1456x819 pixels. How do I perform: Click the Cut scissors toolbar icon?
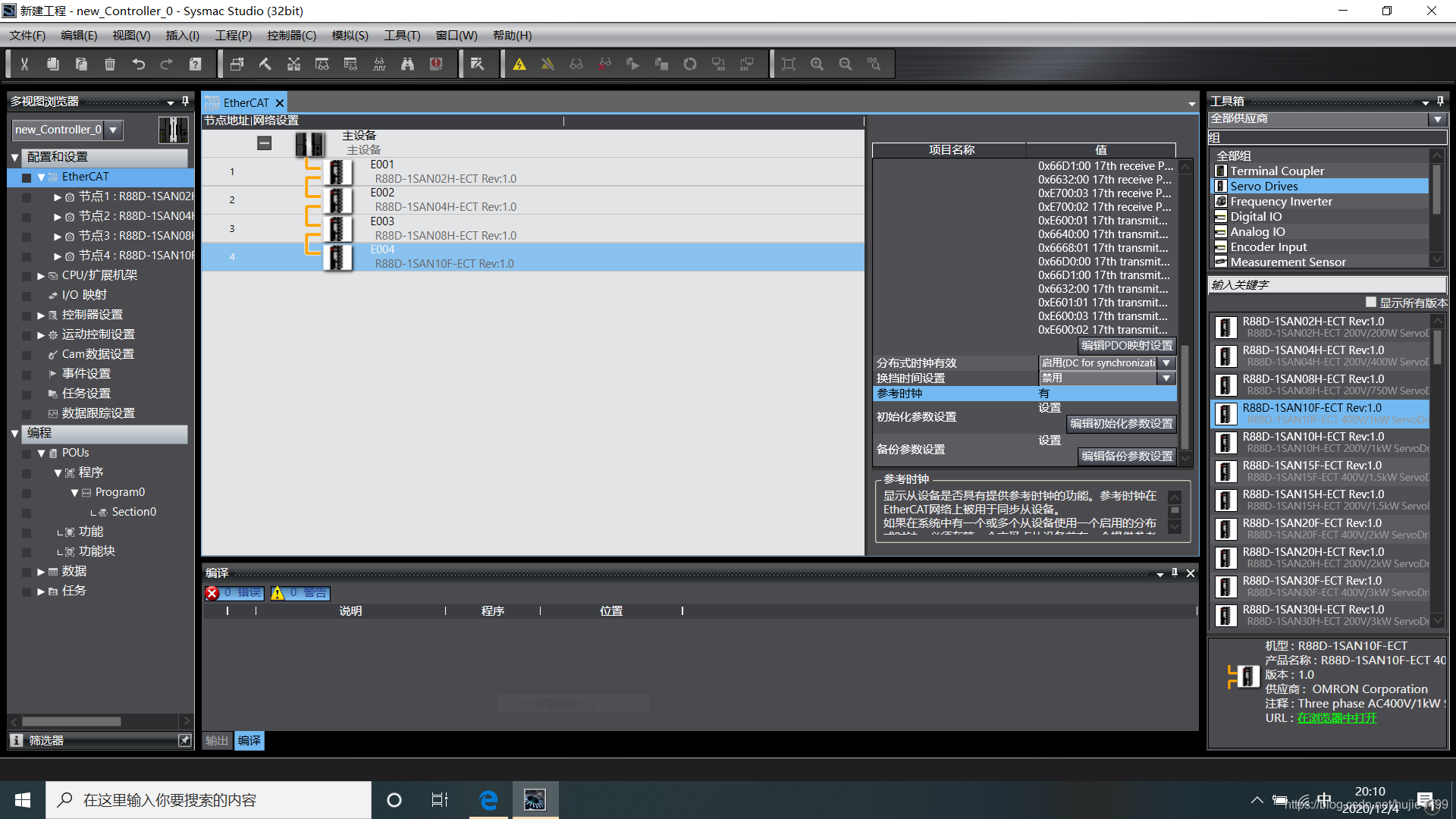point(24,64)
